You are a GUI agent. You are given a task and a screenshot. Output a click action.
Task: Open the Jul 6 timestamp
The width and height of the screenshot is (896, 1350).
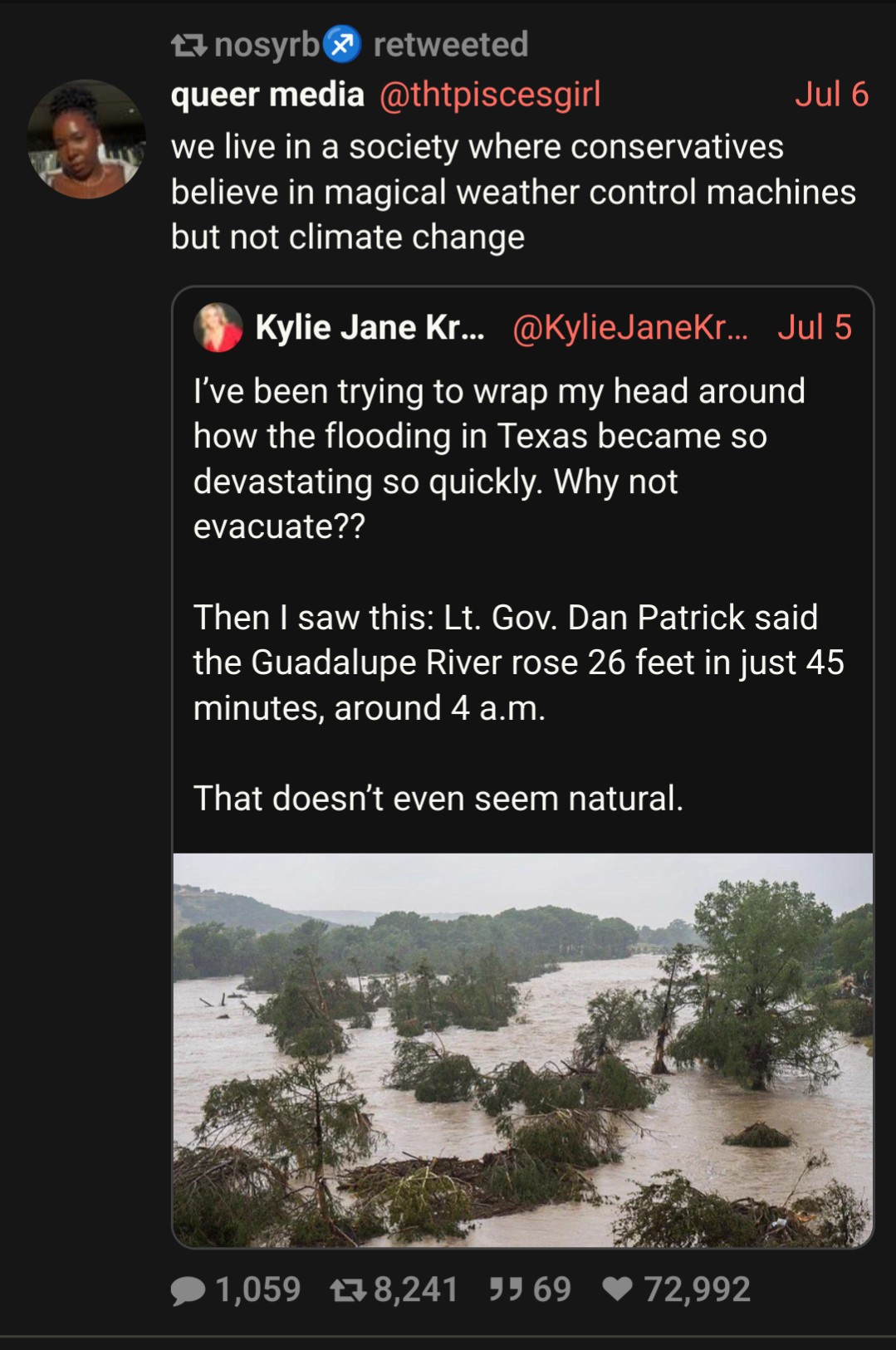click(831, 95)
